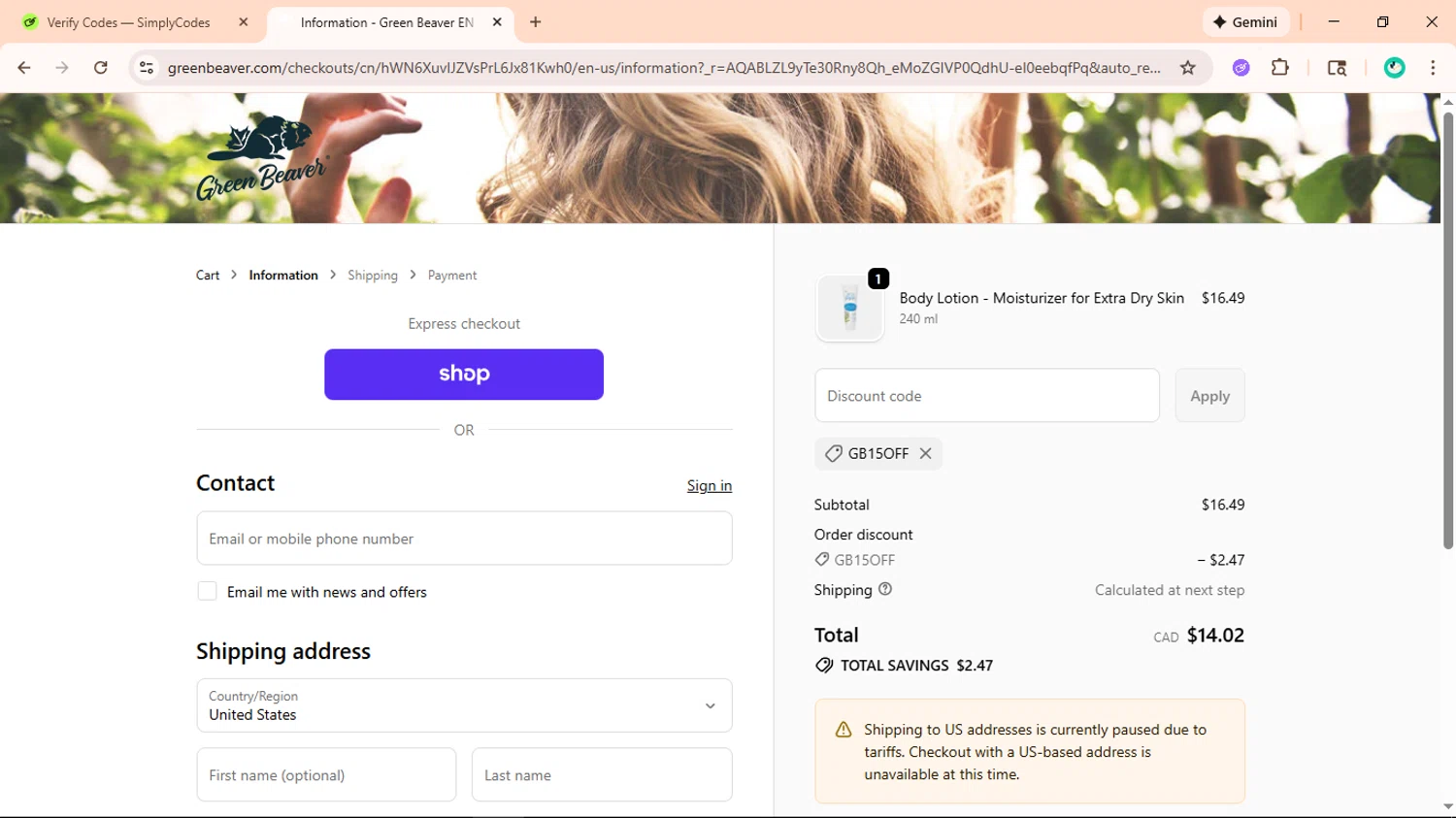
Task: Click the browser forward arrow
Action: pyautogui.click(x=62, y=68)
